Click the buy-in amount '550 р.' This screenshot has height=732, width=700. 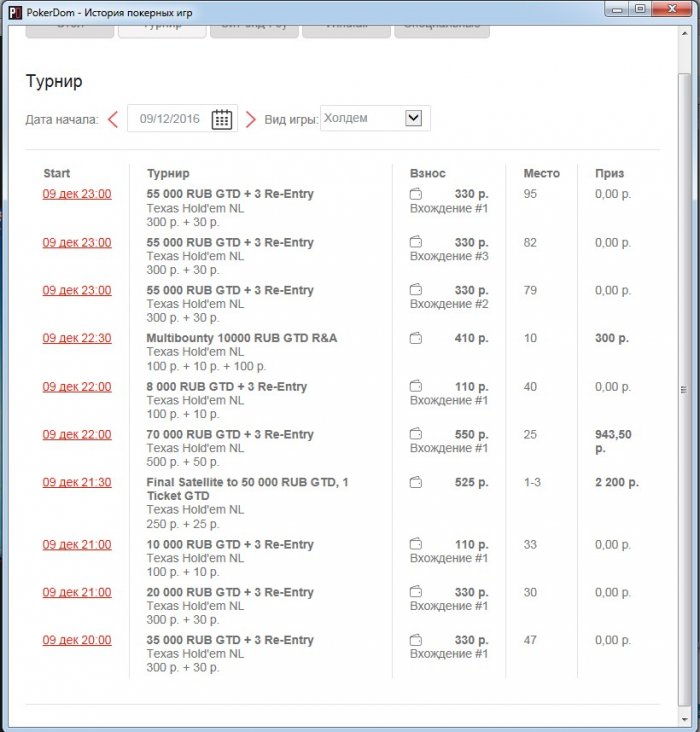pos(471,434)
